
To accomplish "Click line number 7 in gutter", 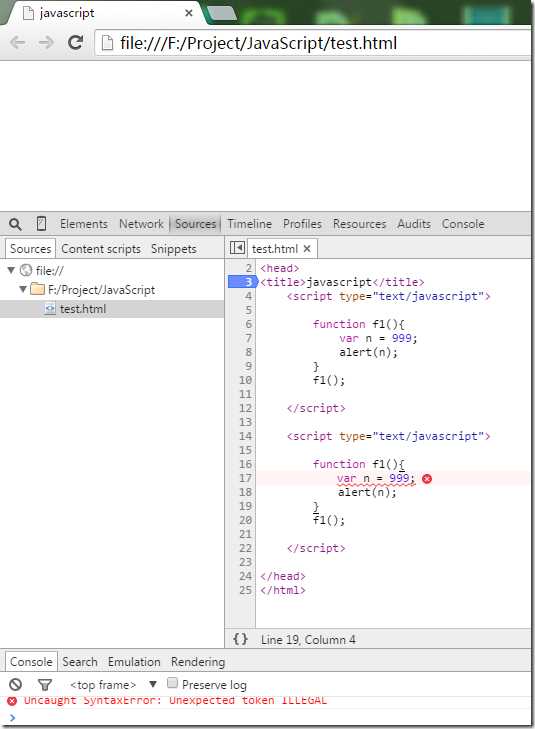I will [249, 338].
